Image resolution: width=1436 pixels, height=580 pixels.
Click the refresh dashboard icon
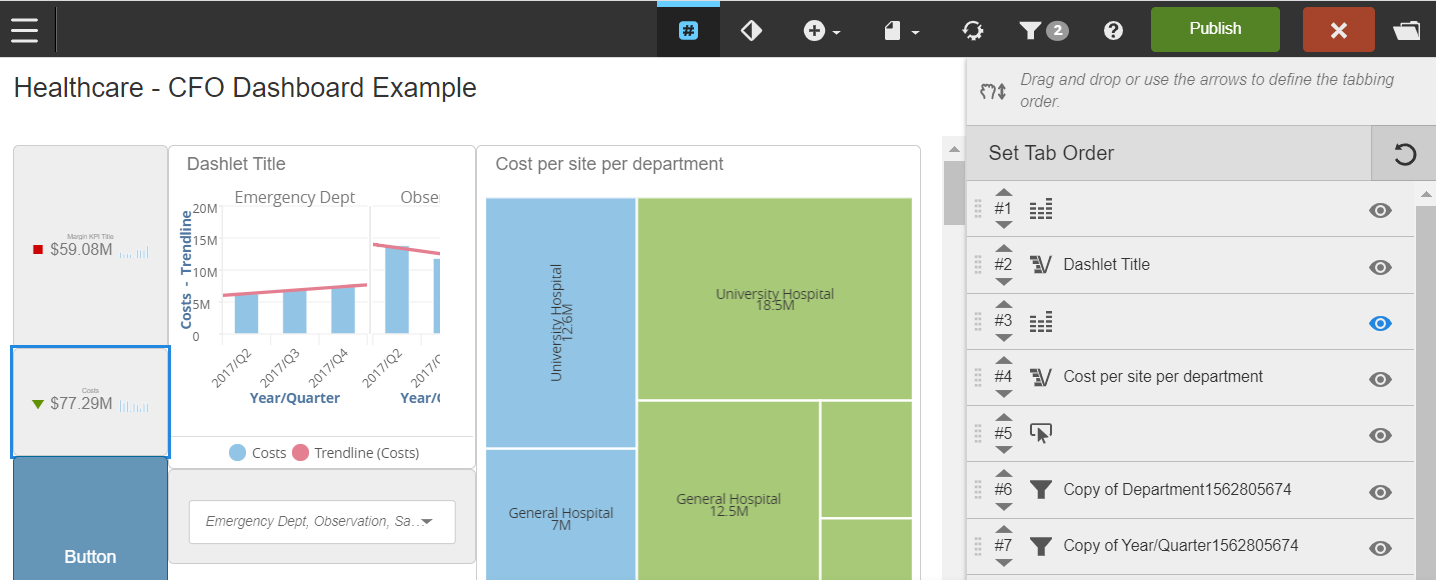point(972,31)
